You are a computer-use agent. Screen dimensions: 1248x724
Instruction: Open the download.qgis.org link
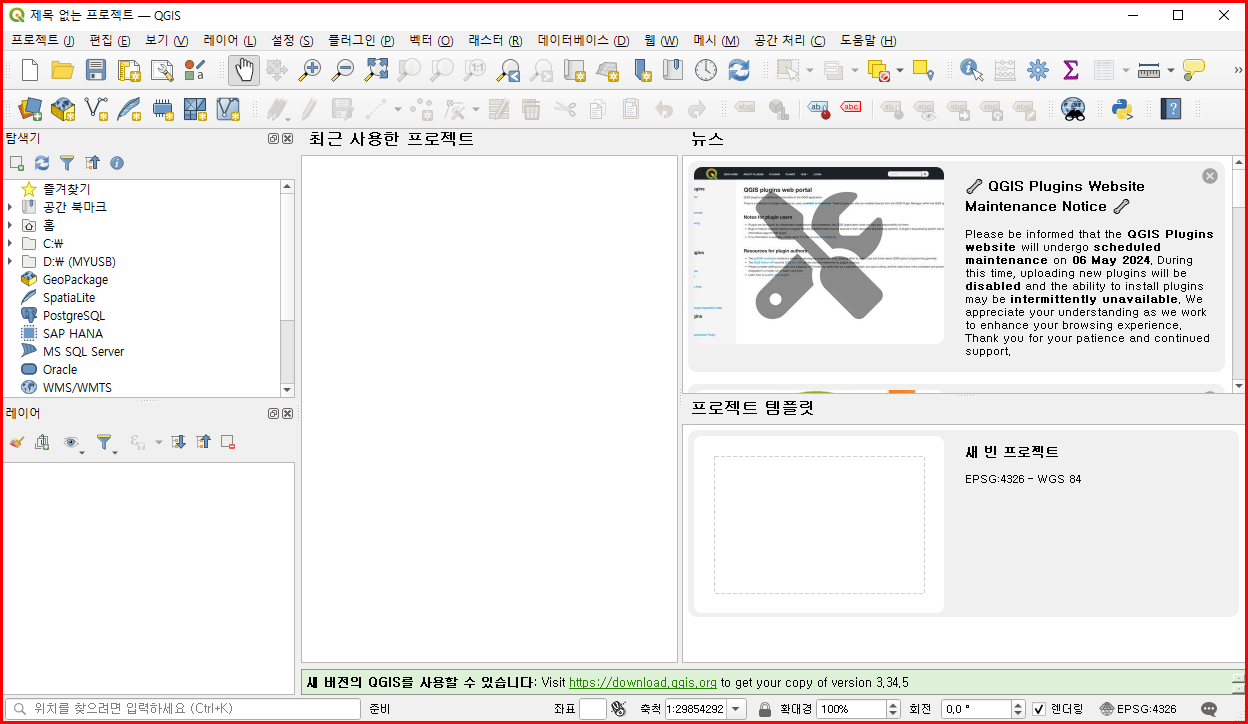643,683
